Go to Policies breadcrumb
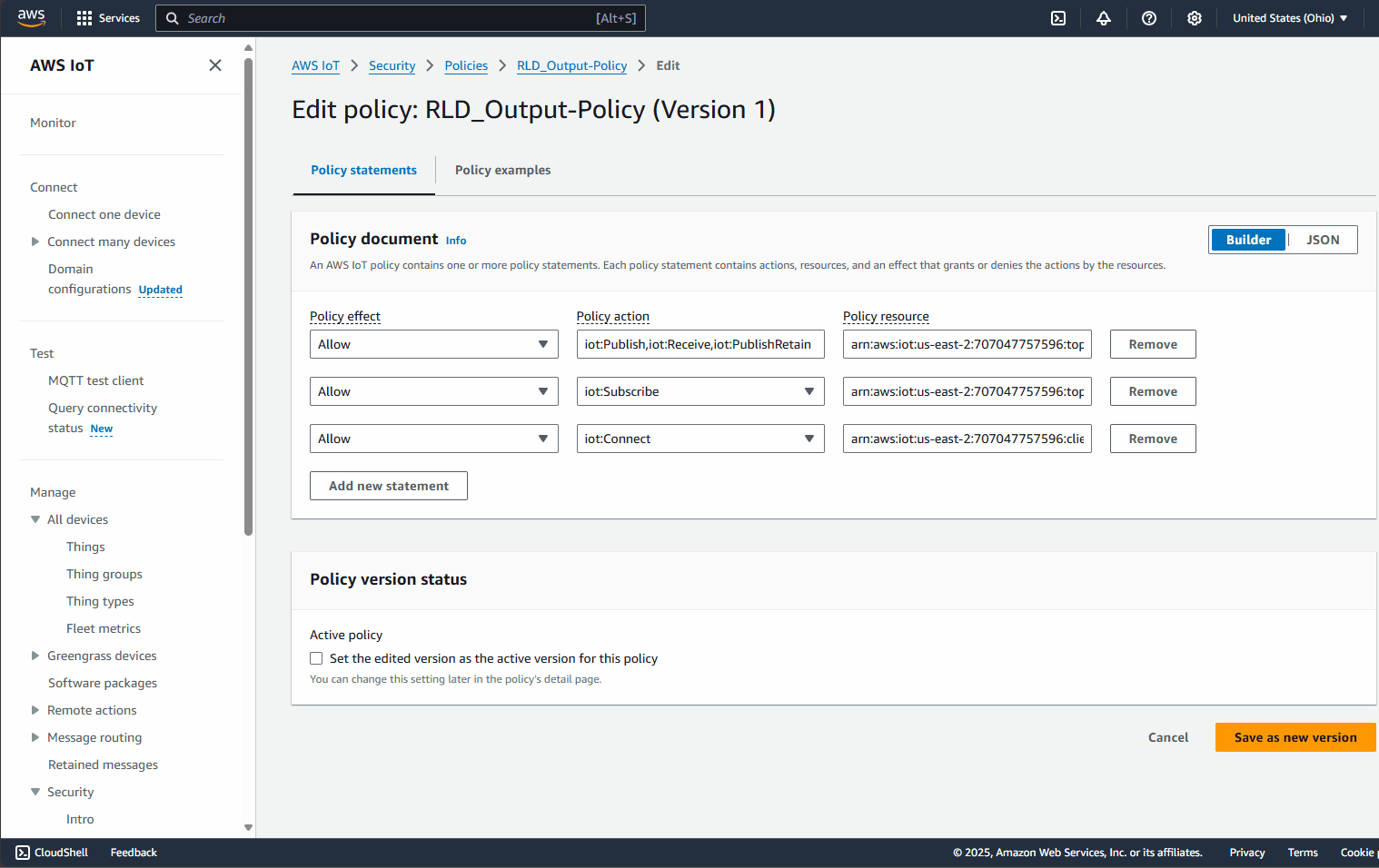 (x=466, y=65)
